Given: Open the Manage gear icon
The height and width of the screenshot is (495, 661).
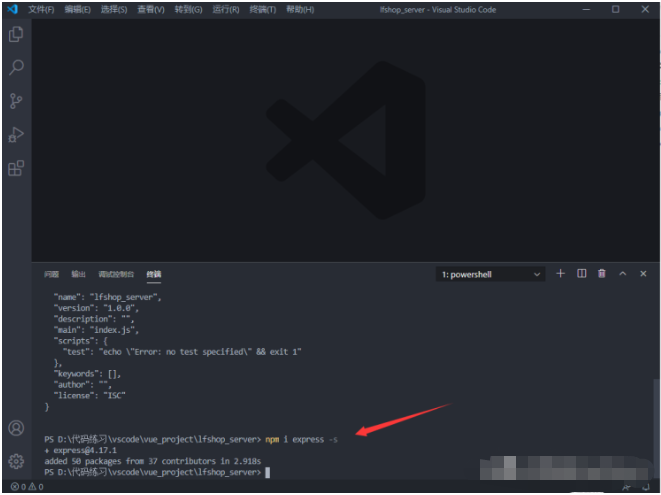Looking at the screenshot, I should tap(16, 461).
